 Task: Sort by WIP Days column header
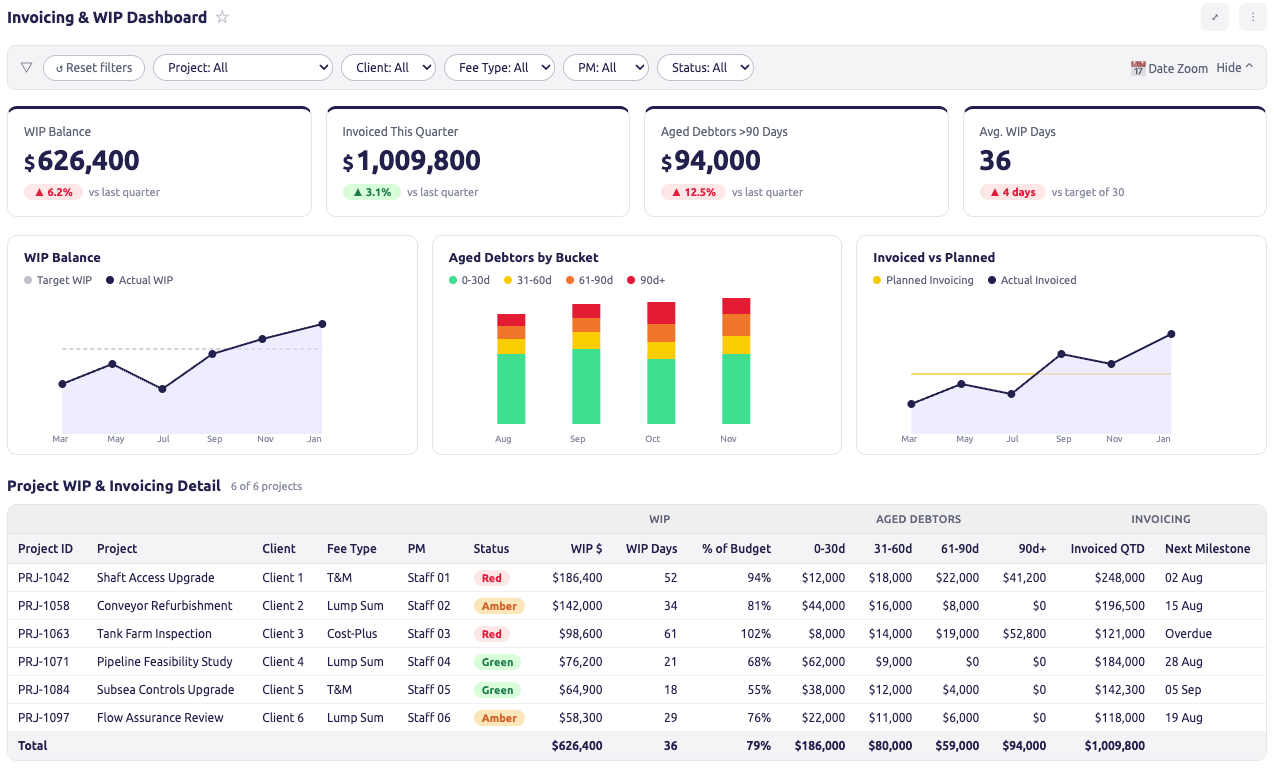[x=651, y=549]
